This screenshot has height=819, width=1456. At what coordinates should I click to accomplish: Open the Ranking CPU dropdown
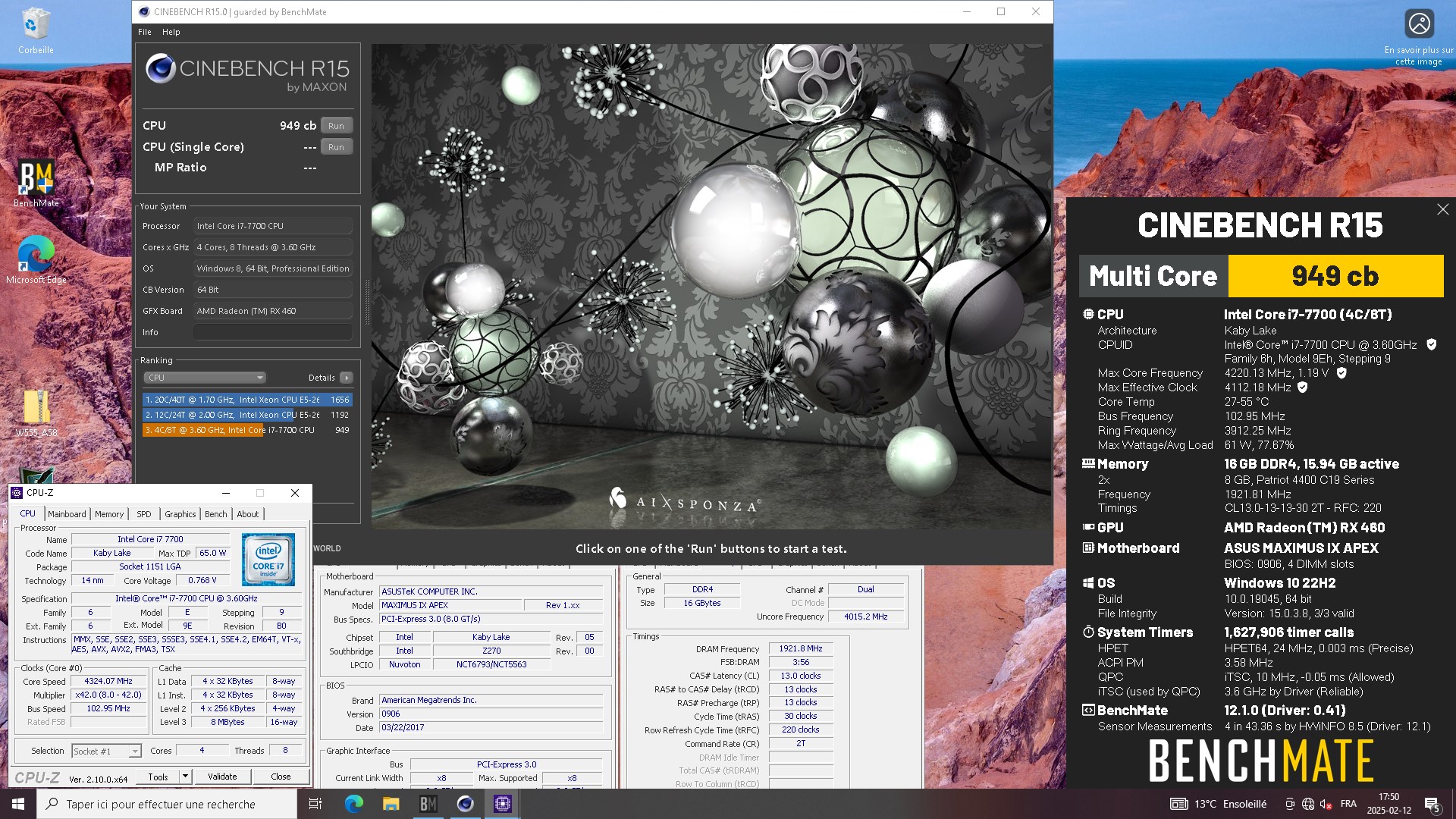pos(205,378)
